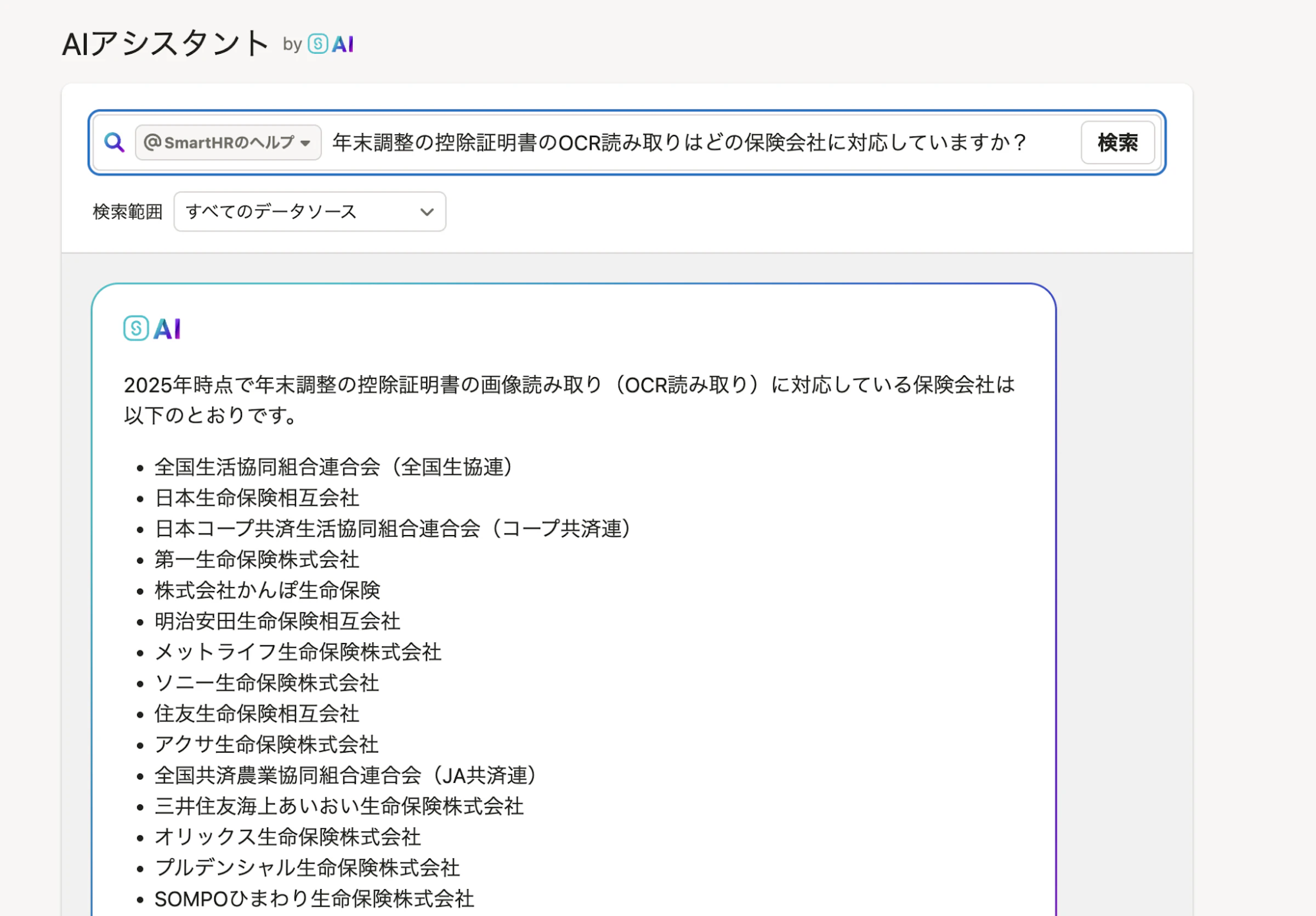Click the 検索範囲 label next to the dropdown

coord(127,212)
